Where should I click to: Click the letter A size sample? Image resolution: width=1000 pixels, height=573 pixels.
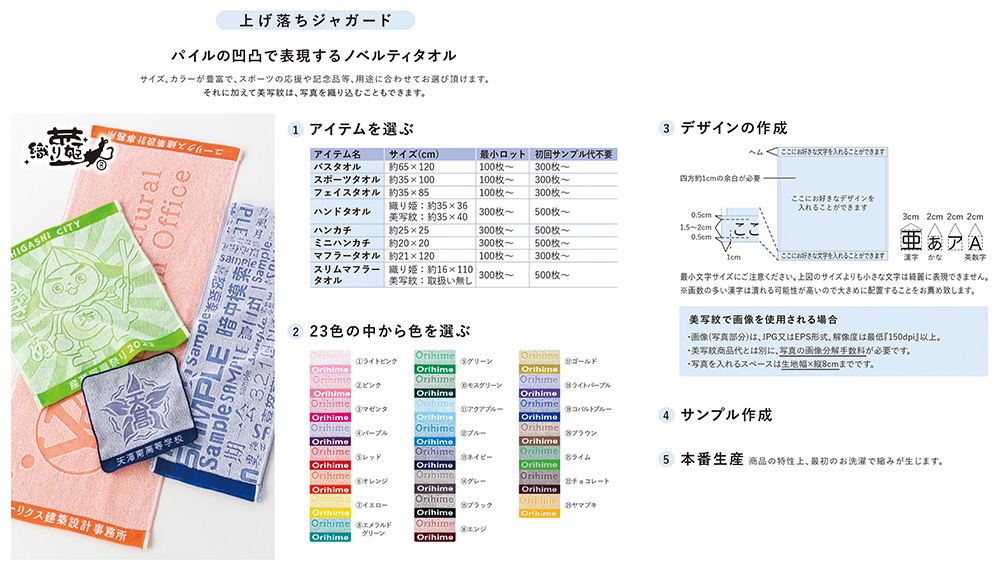(973, 242)
